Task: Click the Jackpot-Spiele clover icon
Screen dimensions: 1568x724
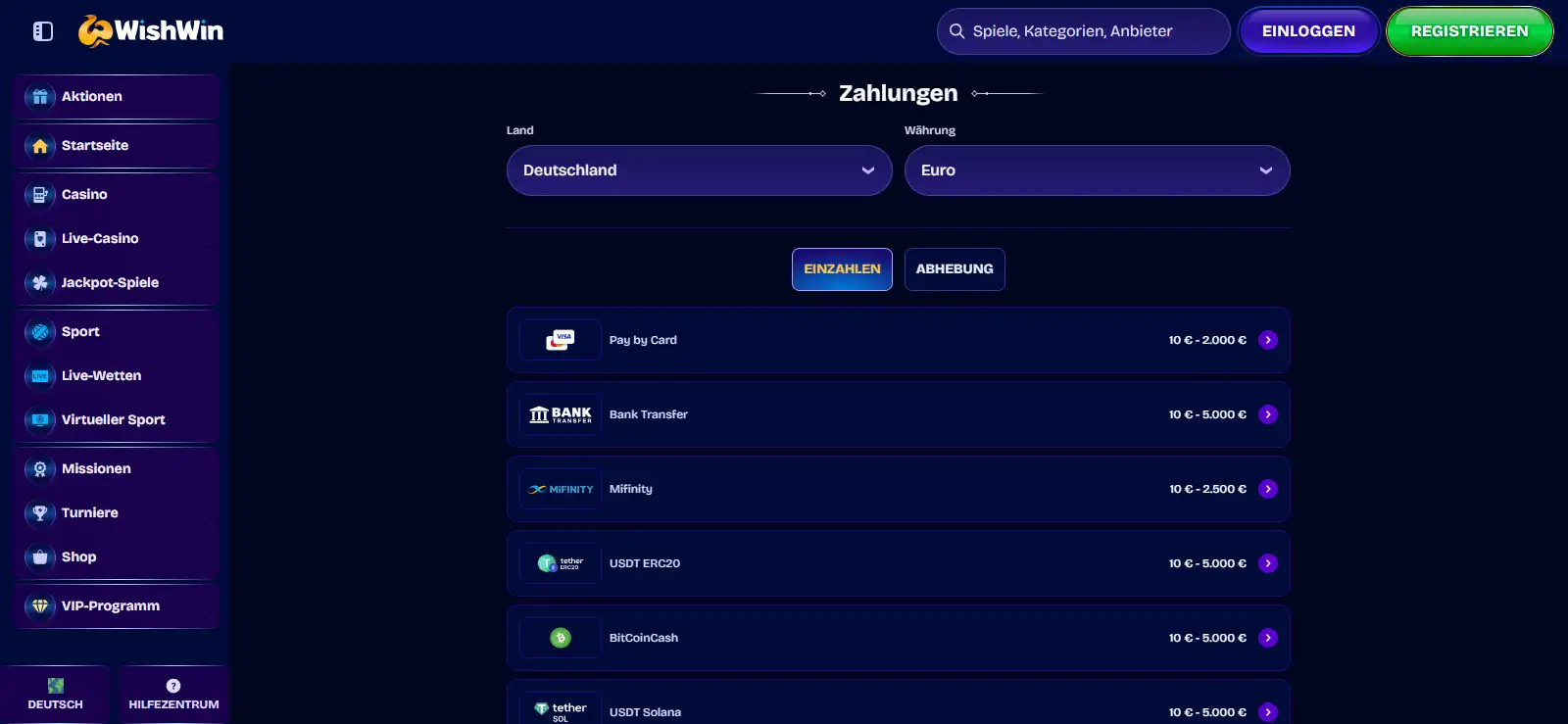Action: tap(40, 282)
